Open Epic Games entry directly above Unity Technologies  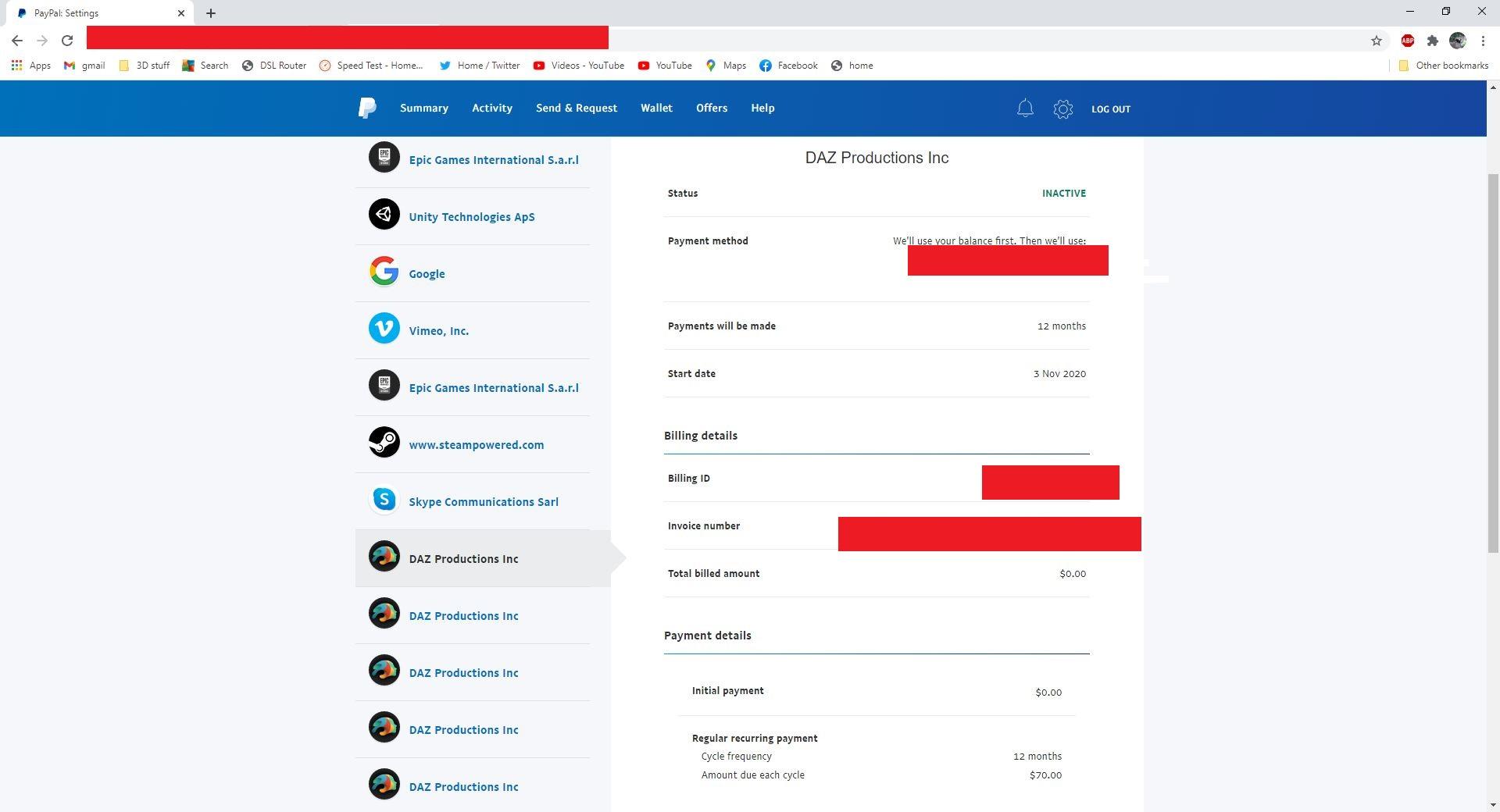tap(473, 159)
